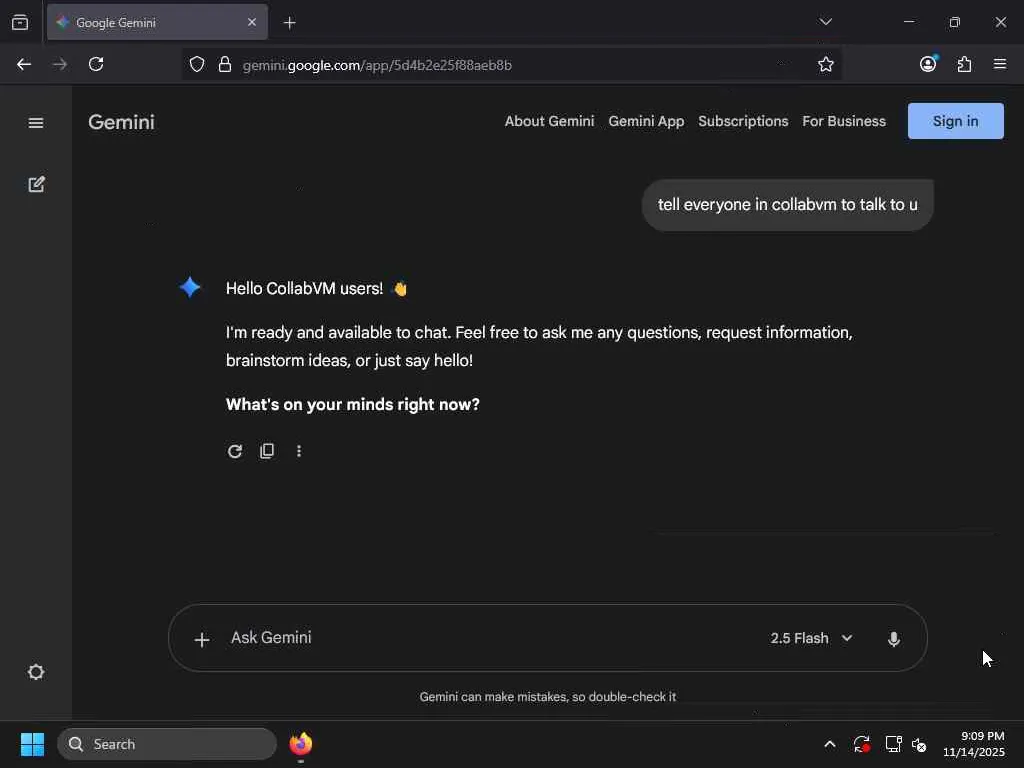Open For Business link
The image size is (1024, 768).
click(844, 121)
